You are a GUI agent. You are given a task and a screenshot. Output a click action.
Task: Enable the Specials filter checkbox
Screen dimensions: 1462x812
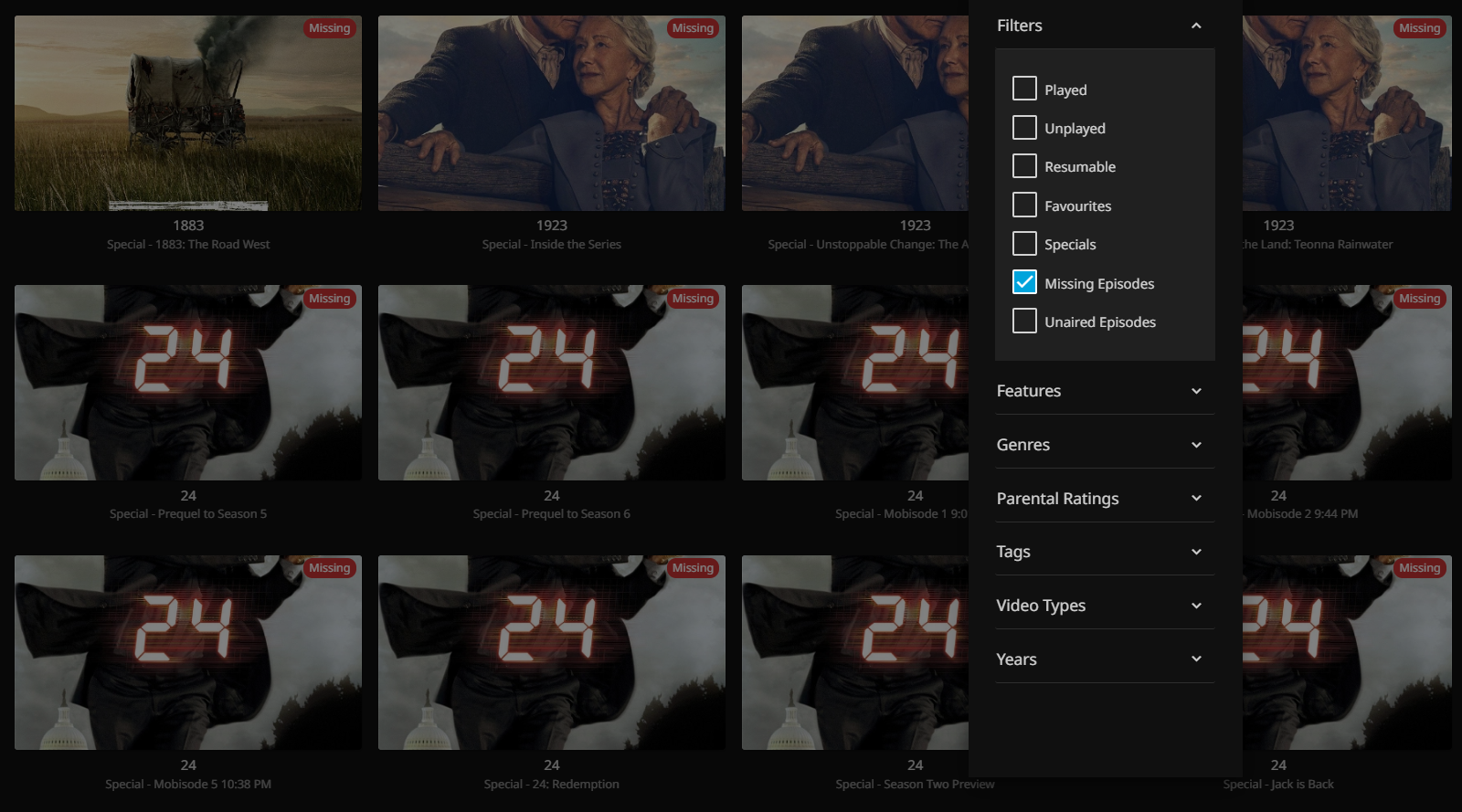tap(1024, 244)
